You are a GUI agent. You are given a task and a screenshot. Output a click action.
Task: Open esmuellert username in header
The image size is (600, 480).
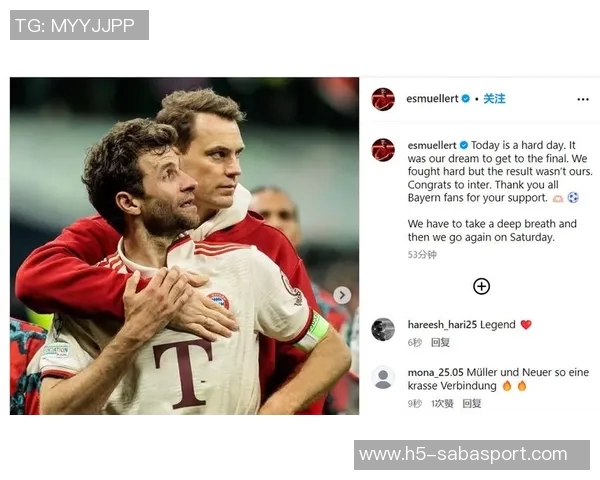[432, 99]
